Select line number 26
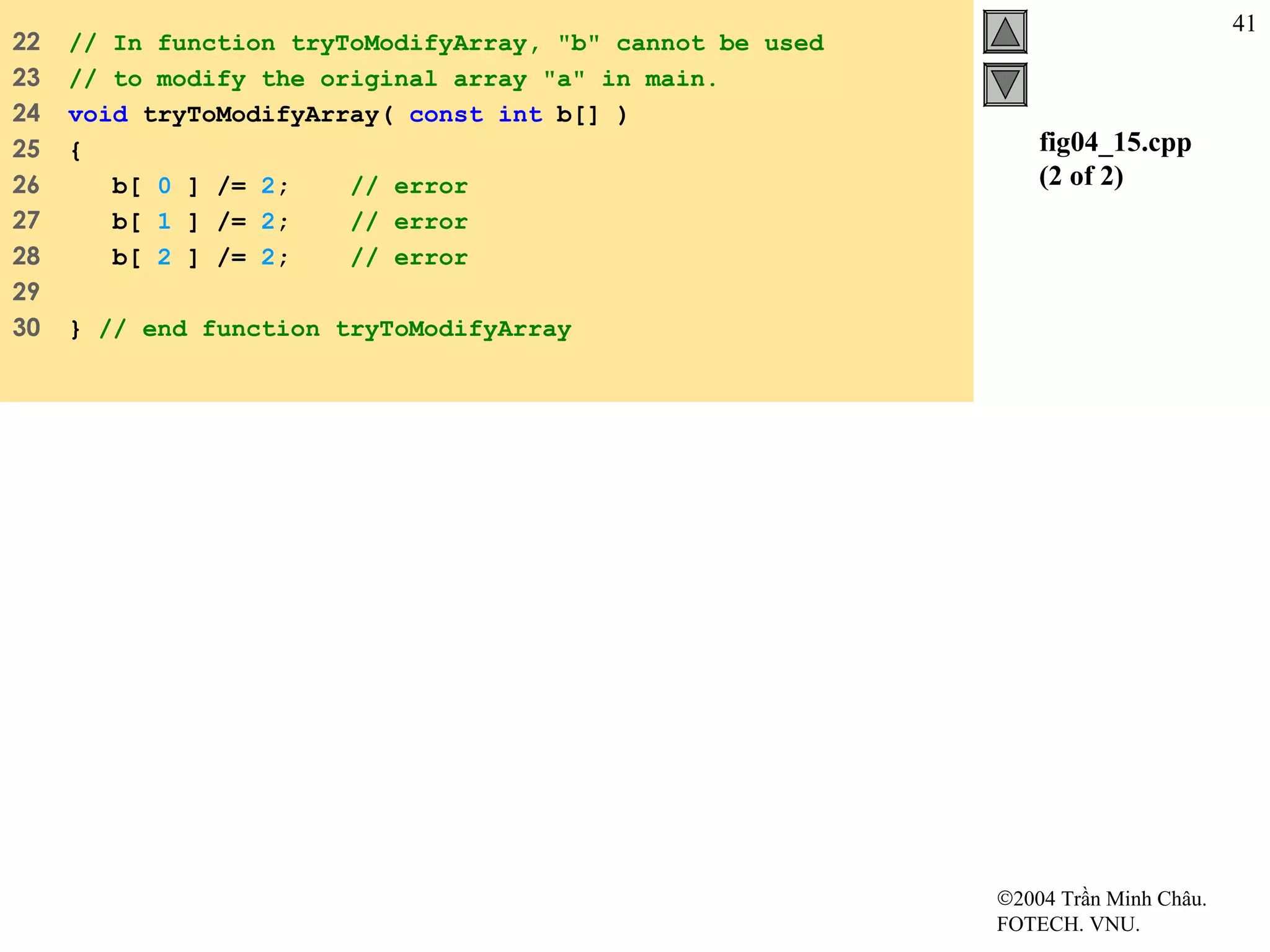The width and height of the screenshot is (1270, 952). (26, 185)
